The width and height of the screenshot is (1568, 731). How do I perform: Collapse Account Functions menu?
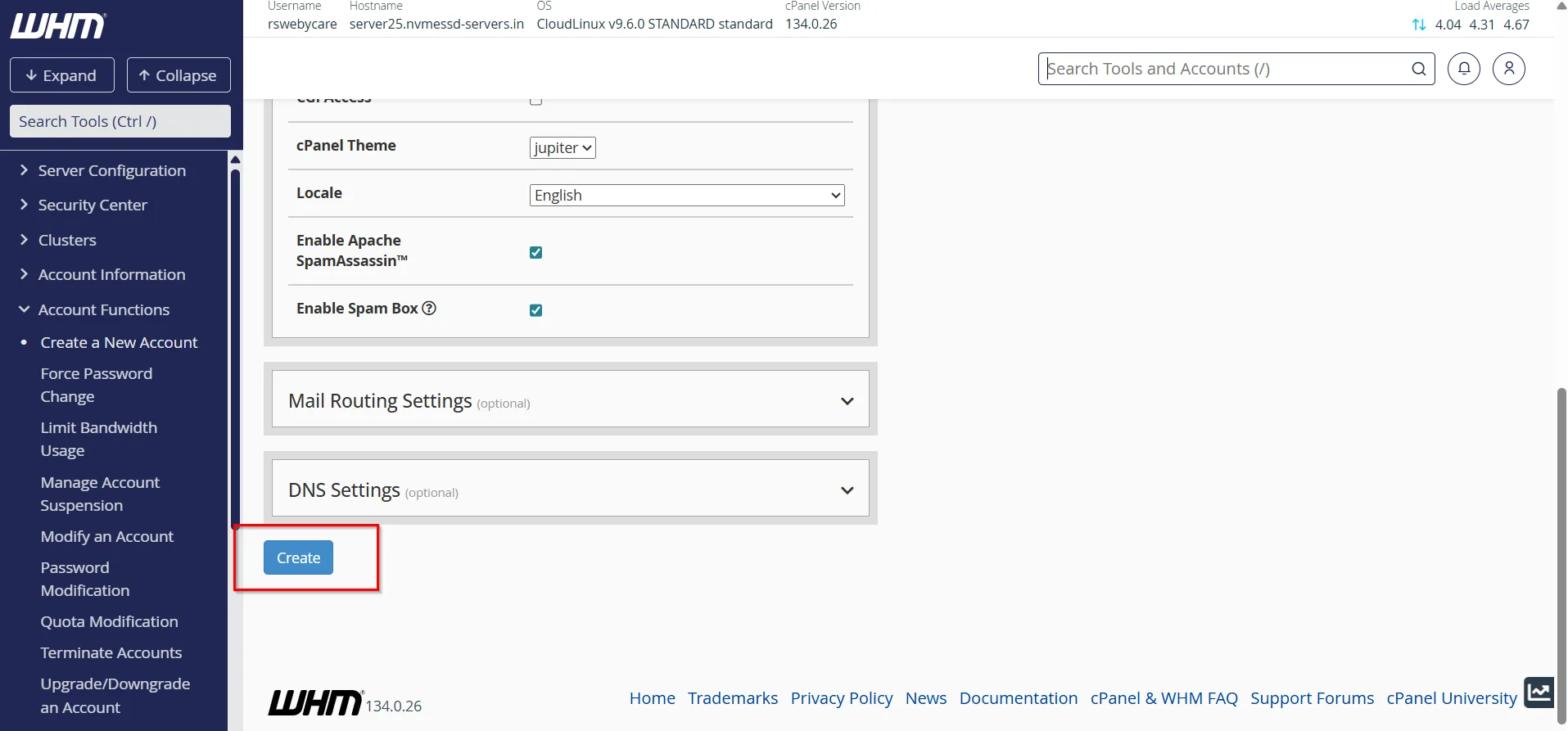click(104, 309)
